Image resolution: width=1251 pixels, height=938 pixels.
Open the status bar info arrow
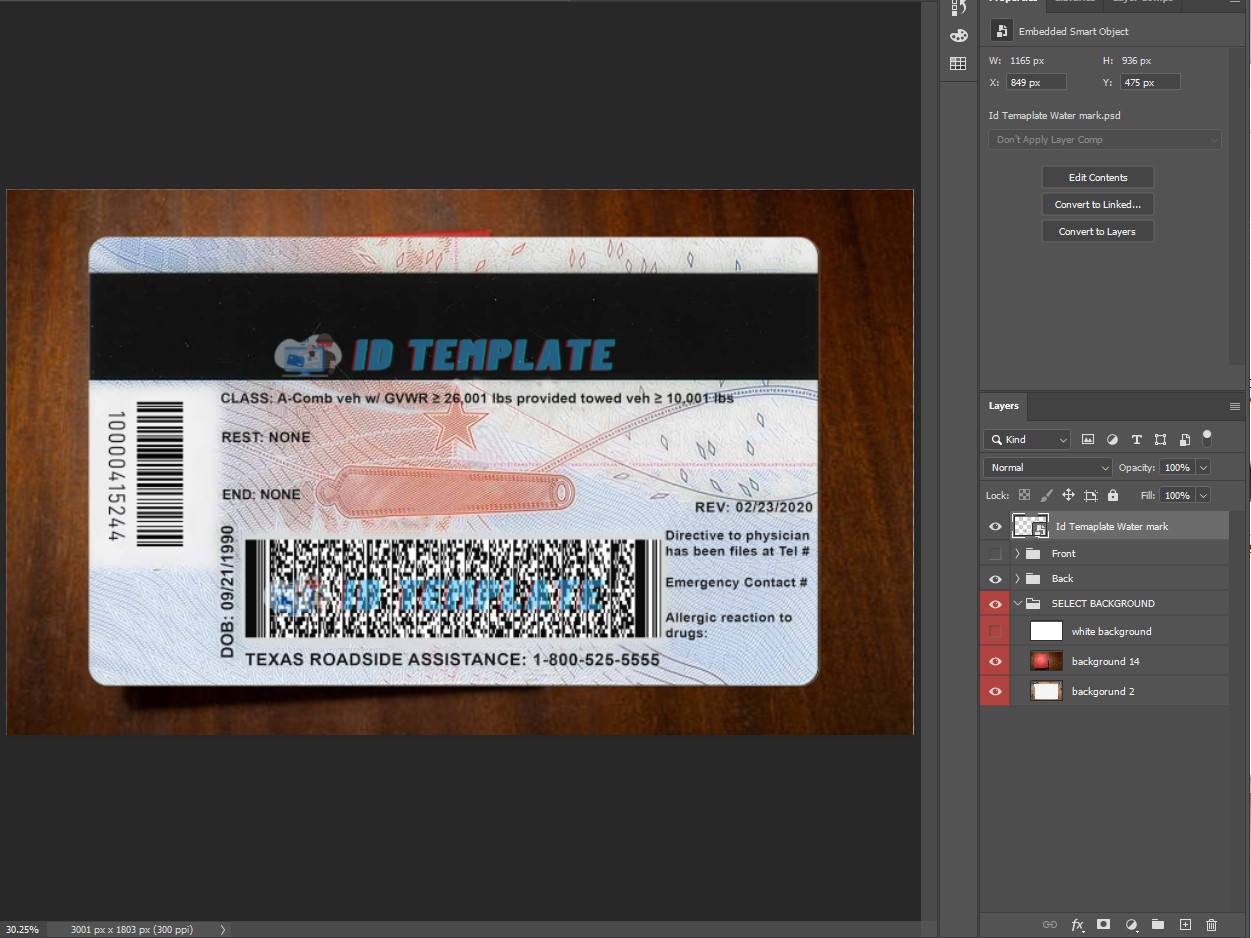coord(223,929)
